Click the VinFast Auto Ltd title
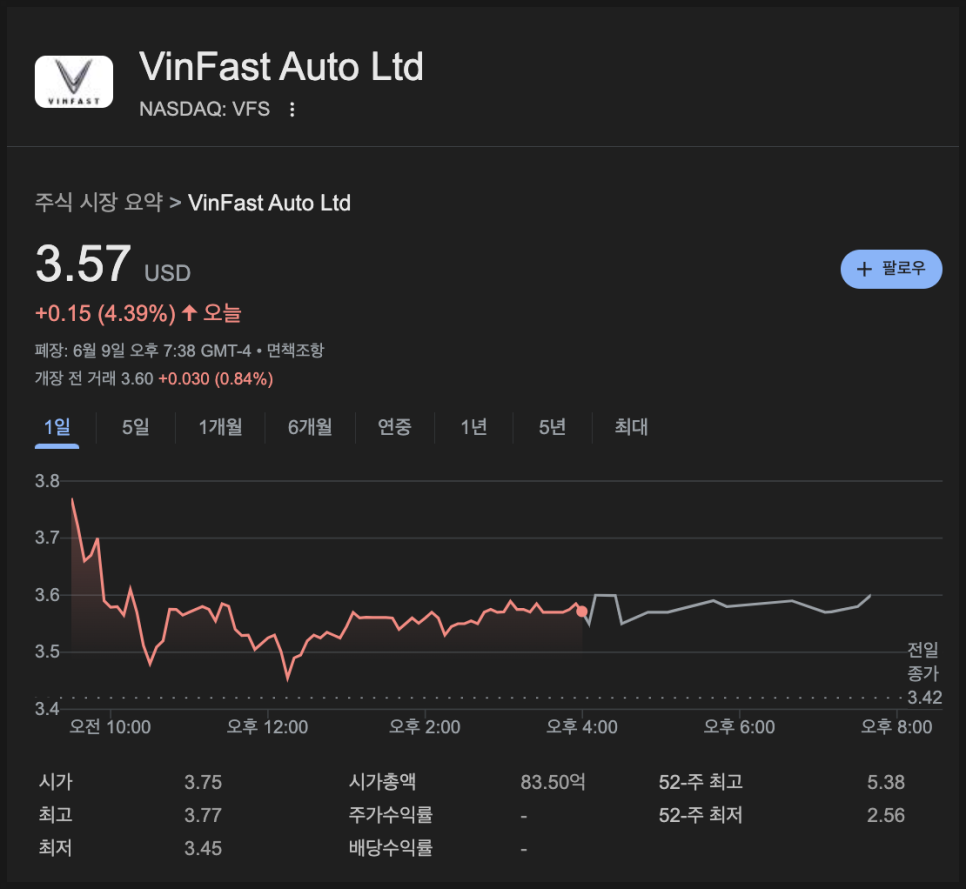Viewport: 966px width, 889px height. [281, 67]
